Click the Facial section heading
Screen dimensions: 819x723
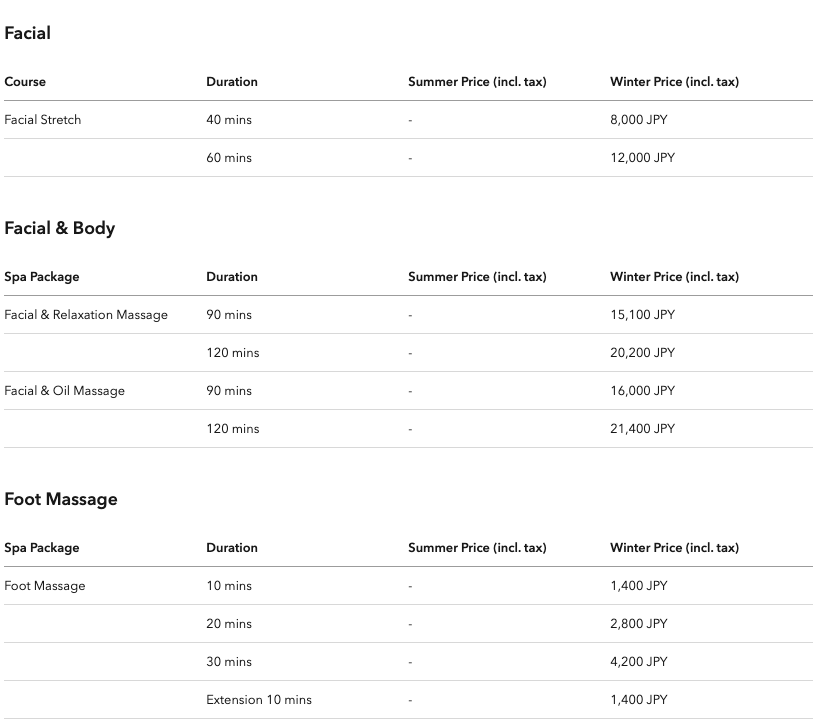pos(28,33)
